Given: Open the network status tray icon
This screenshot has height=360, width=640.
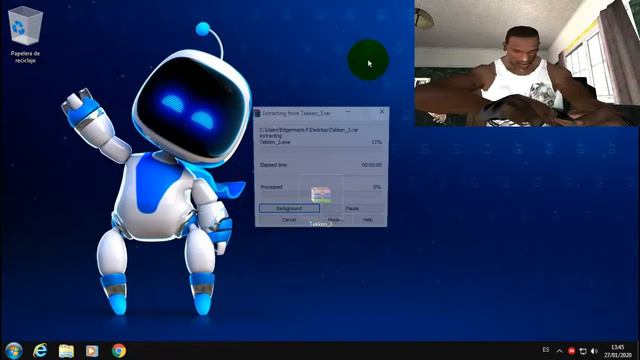Looking at the screenshot, I should coord(583,351).
